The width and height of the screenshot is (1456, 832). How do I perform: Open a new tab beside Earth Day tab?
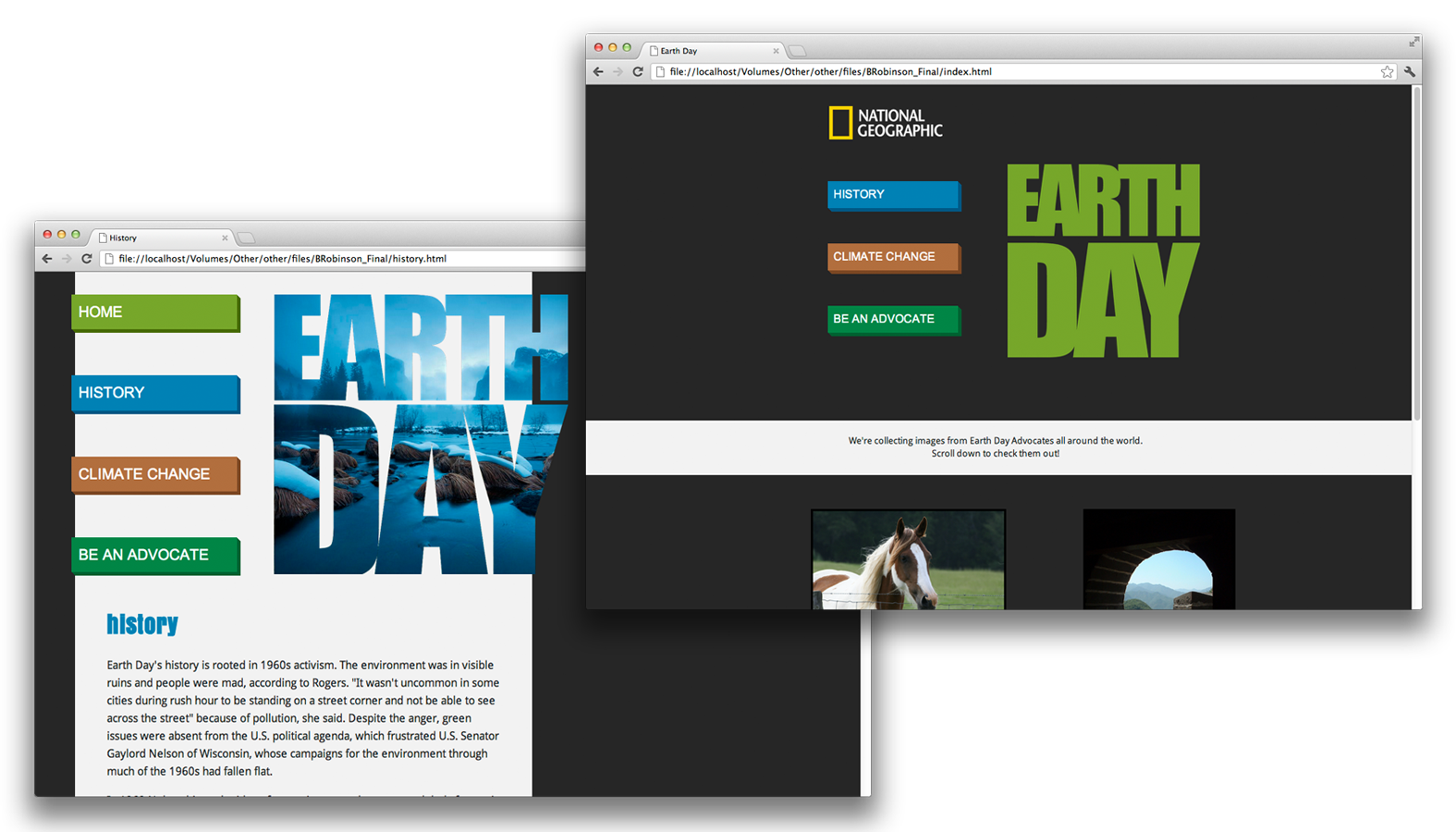click(798, 51)
